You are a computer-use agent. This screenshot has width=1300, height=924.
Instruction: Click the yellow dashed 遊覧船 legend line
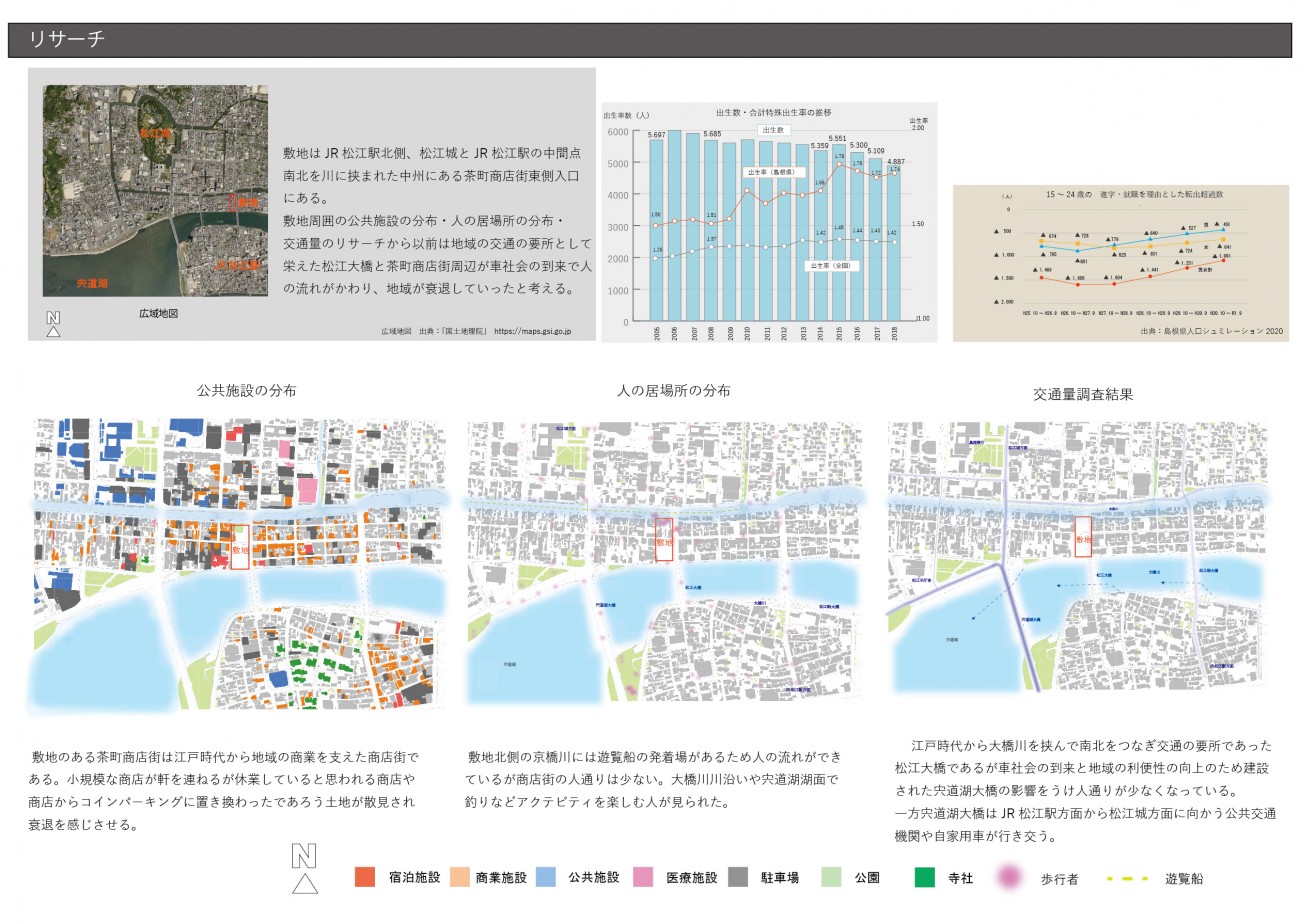coord(1127,879)
